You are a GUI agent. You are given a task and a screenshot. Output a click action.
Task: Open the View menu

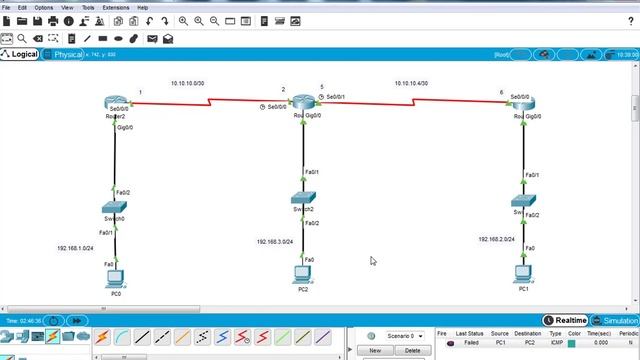point(67,7)
